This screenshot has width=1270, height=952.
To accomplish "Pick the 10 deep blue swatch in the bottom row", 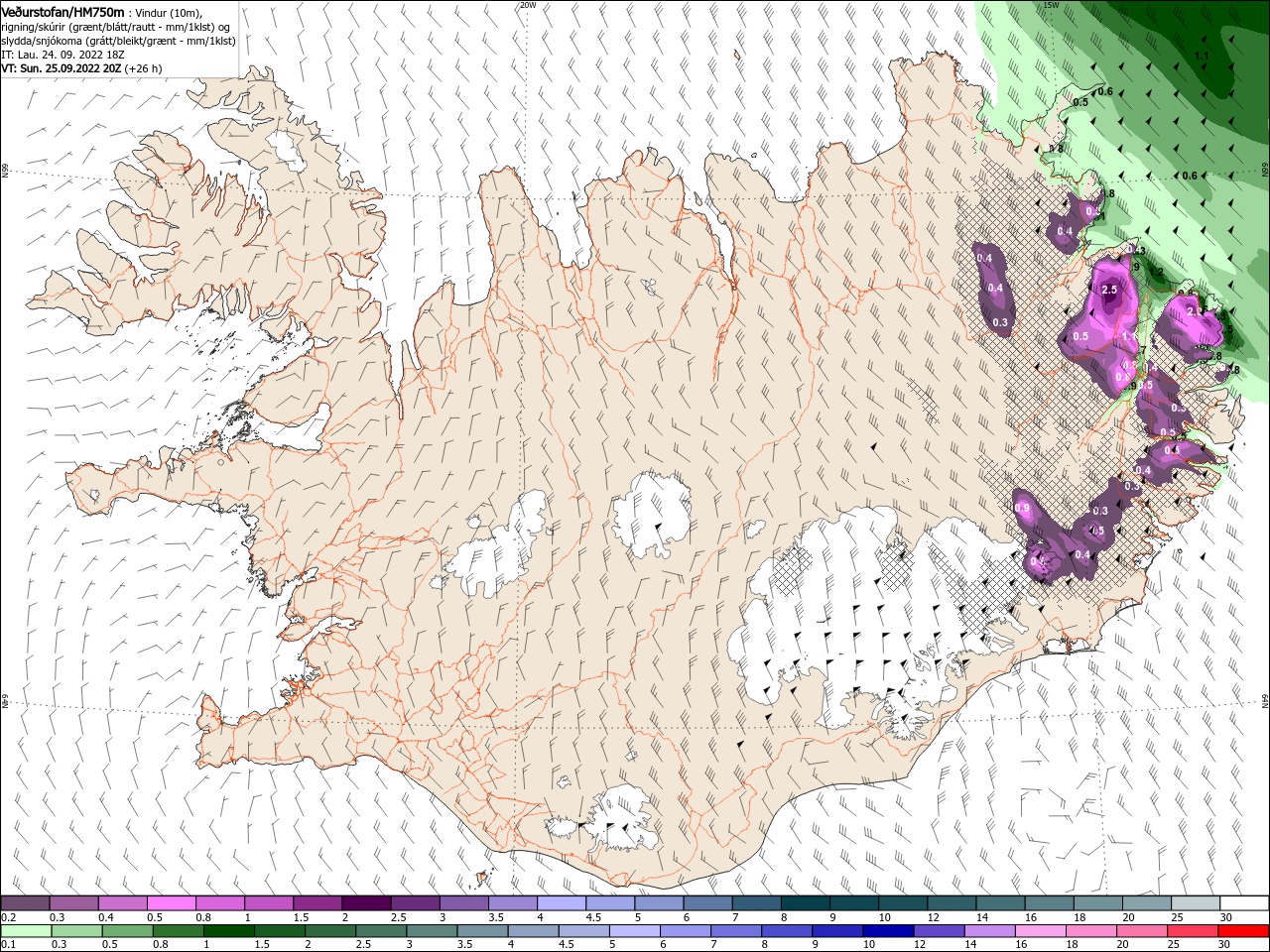I will click(x=887, y=931).
